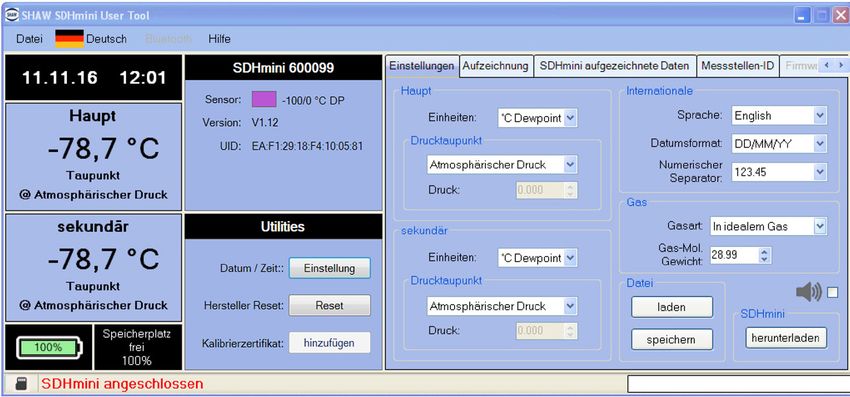The image size is (850, 397).
Task: Click the herunterladen button
Action: coord(785,338)
